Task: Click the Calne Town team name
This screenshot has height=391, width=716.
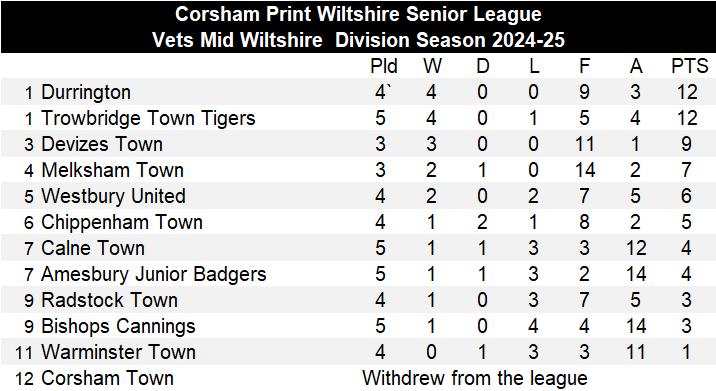Action: (93, 248)
